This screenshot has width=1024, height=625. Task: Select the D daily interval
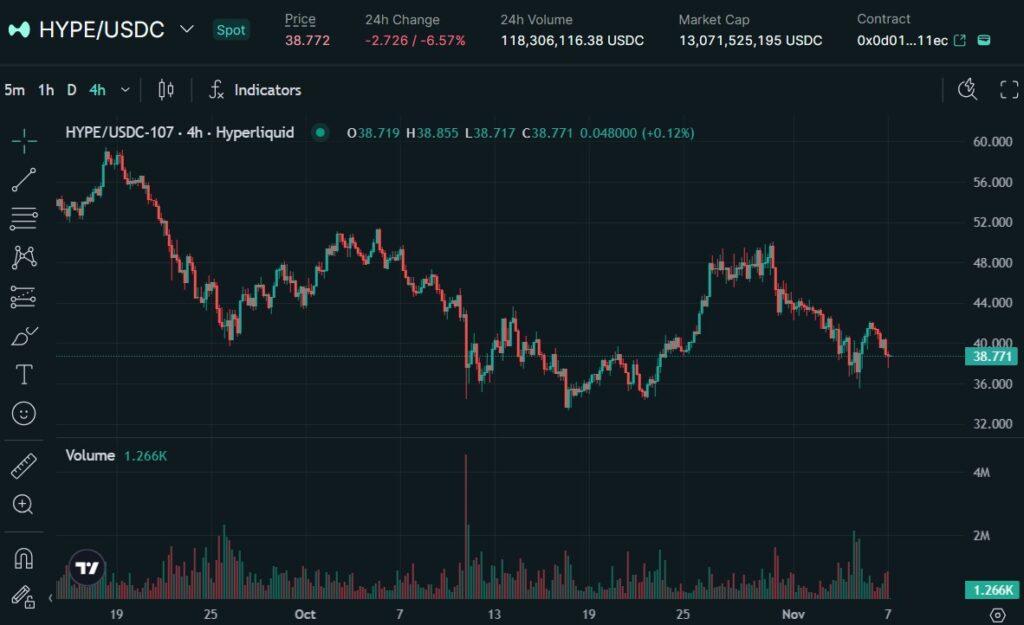click(x=71, y=89)
